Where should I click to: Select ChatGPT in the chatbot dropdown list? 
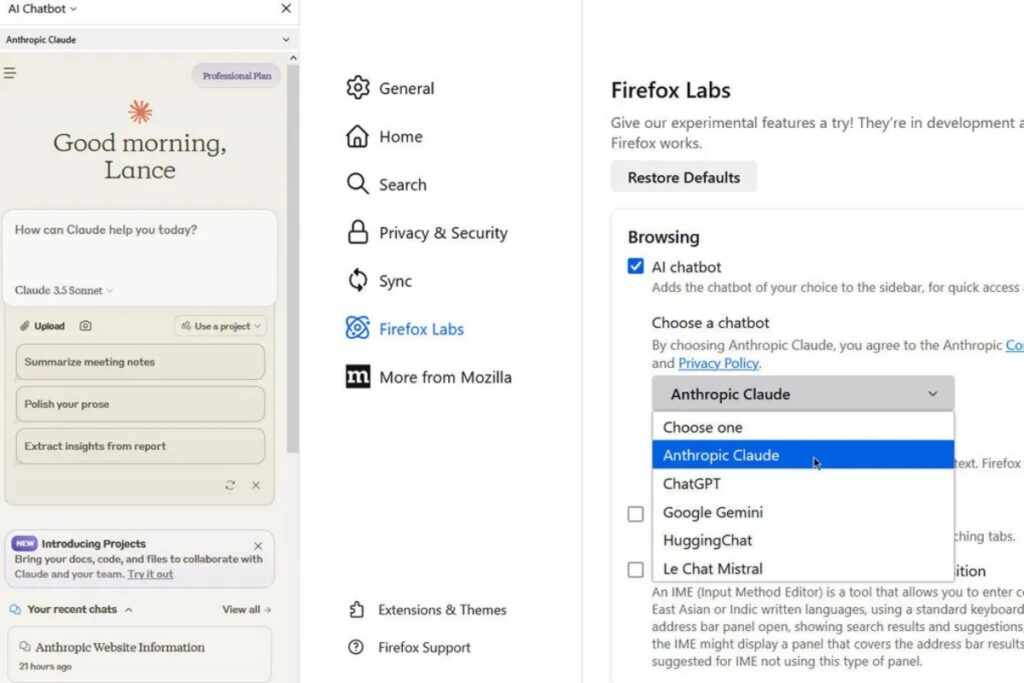pos(690,483)
